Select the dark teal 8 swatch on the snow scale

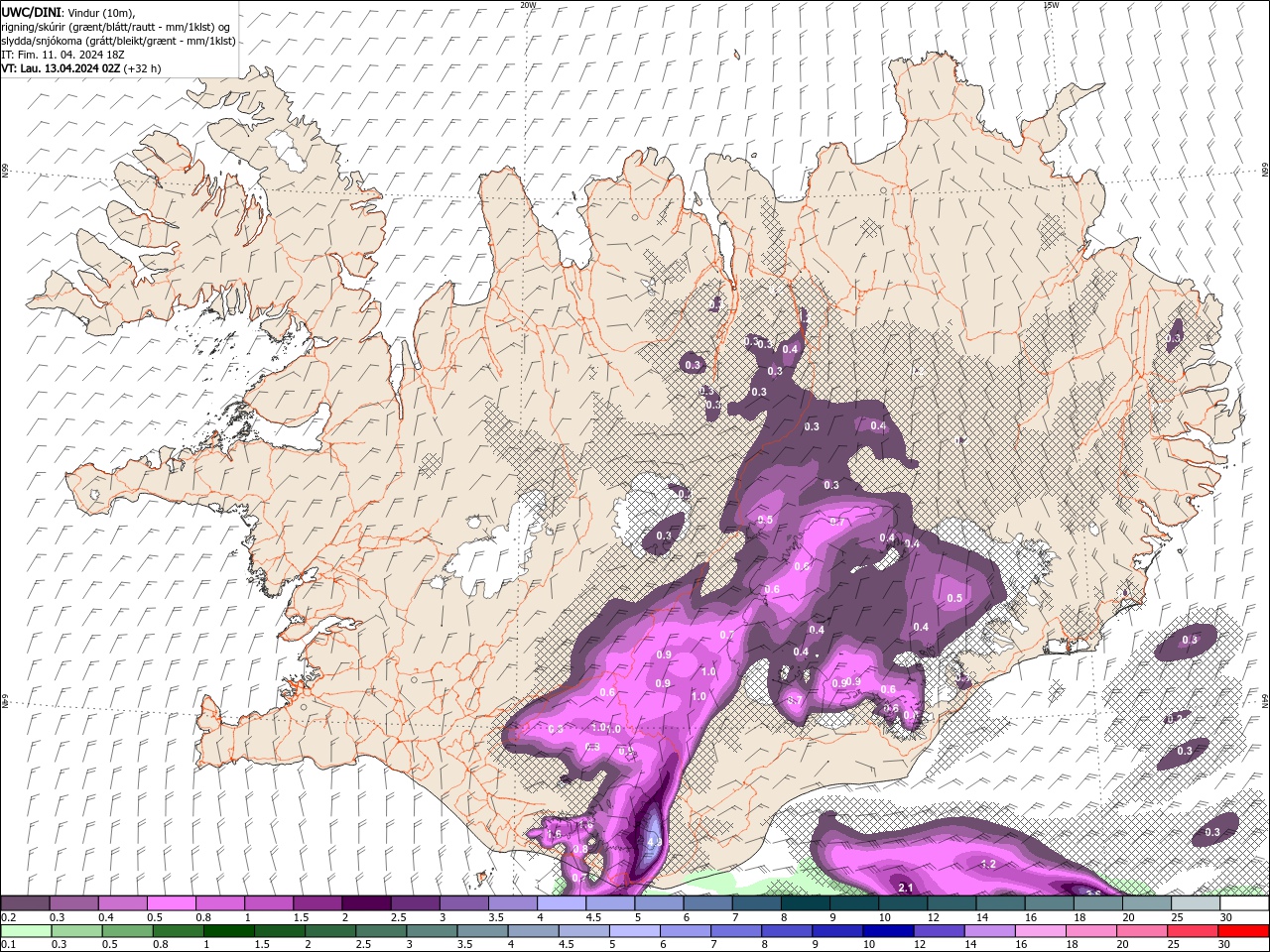tap(806, 903)
